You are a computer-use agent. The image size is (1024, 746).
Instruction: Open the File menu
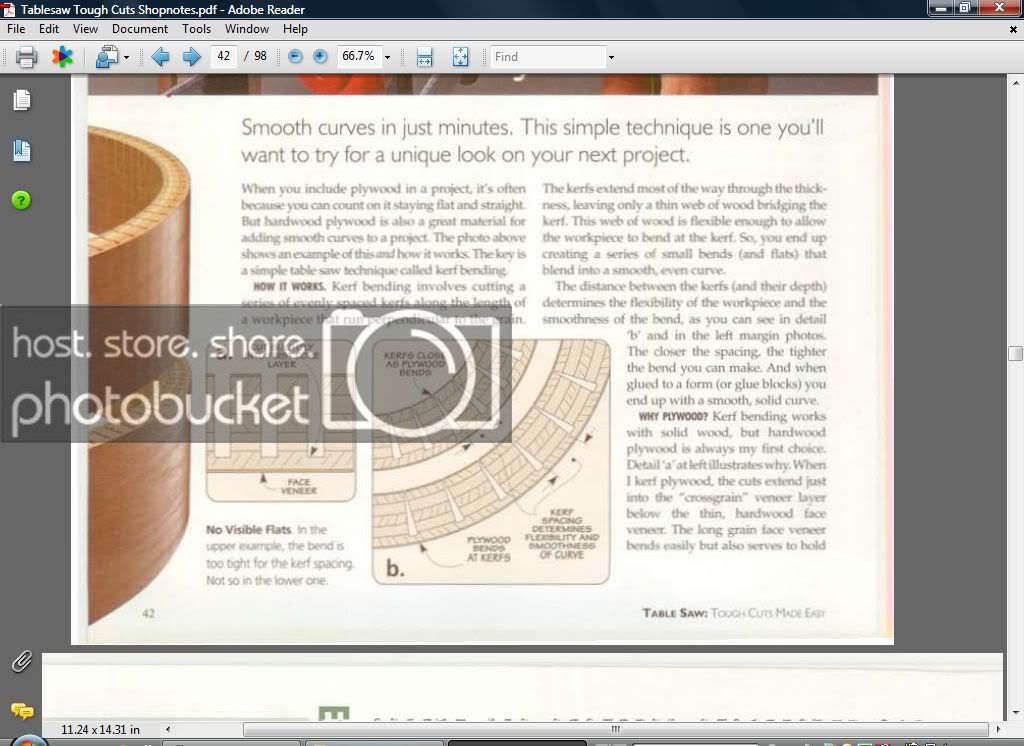(16, 29)
